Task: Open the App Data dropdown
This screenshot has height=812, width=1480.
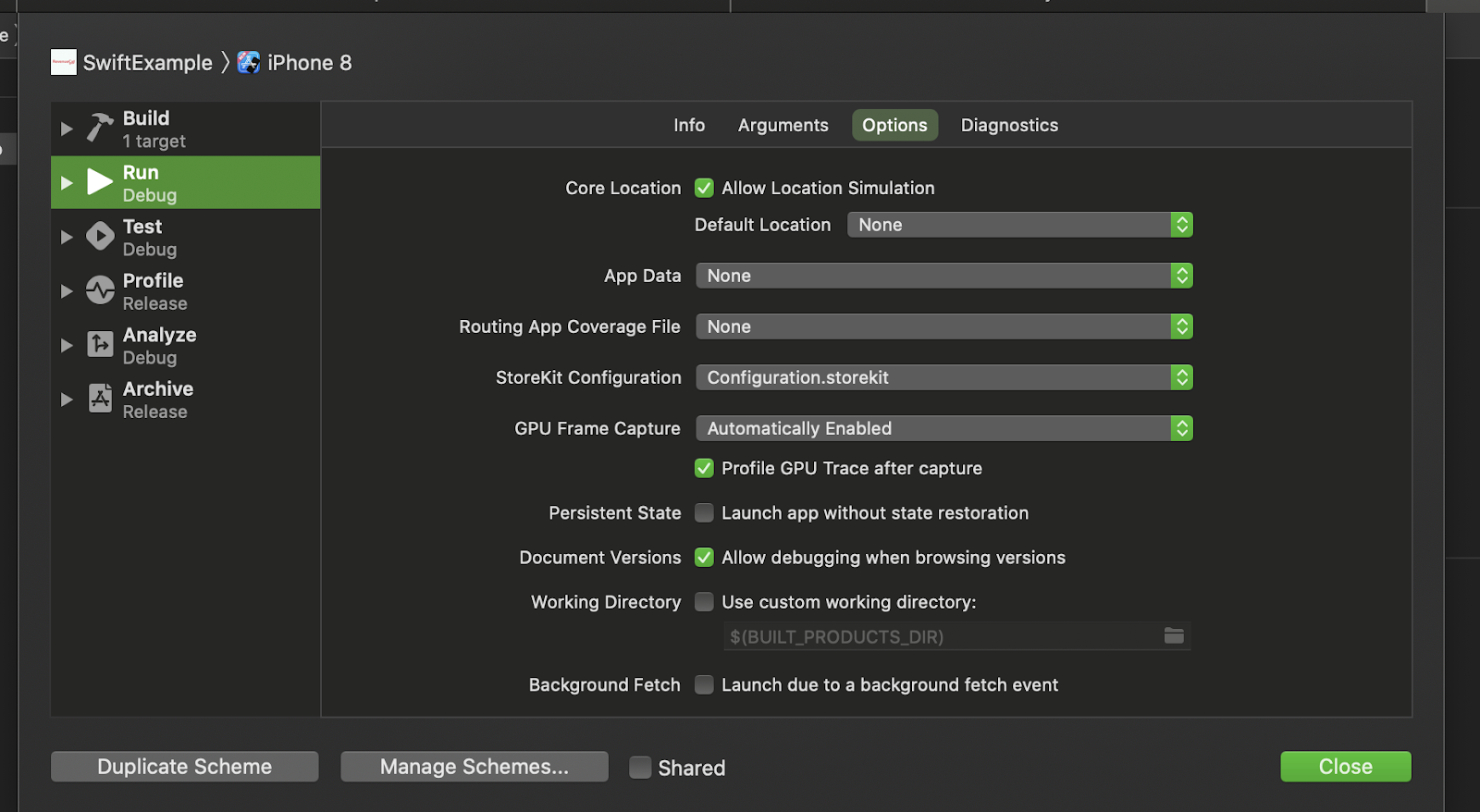Action: pyautogui.click(x=944, y=276)
